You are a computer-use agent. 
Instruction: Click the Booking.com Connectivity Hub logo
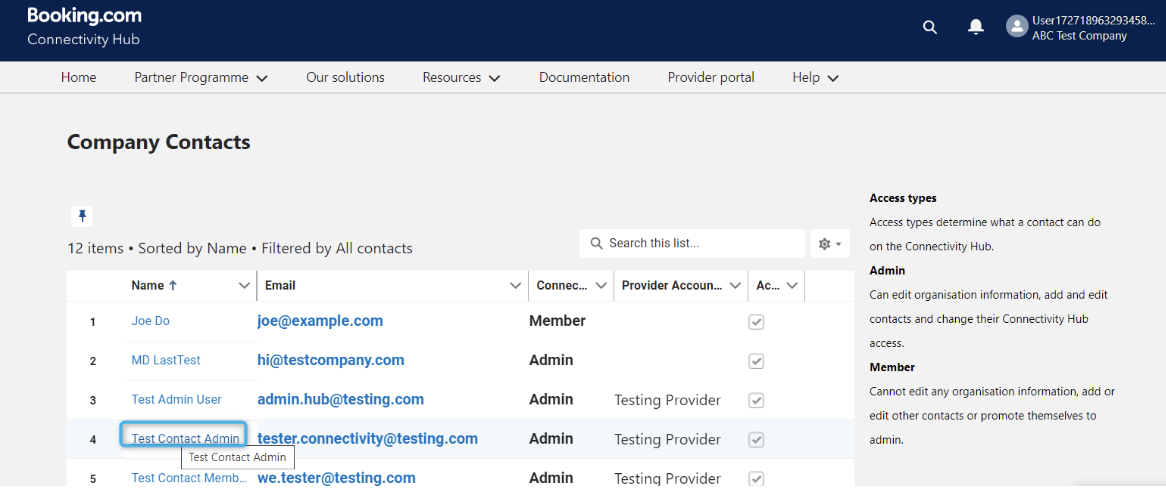tap(84, 27)
